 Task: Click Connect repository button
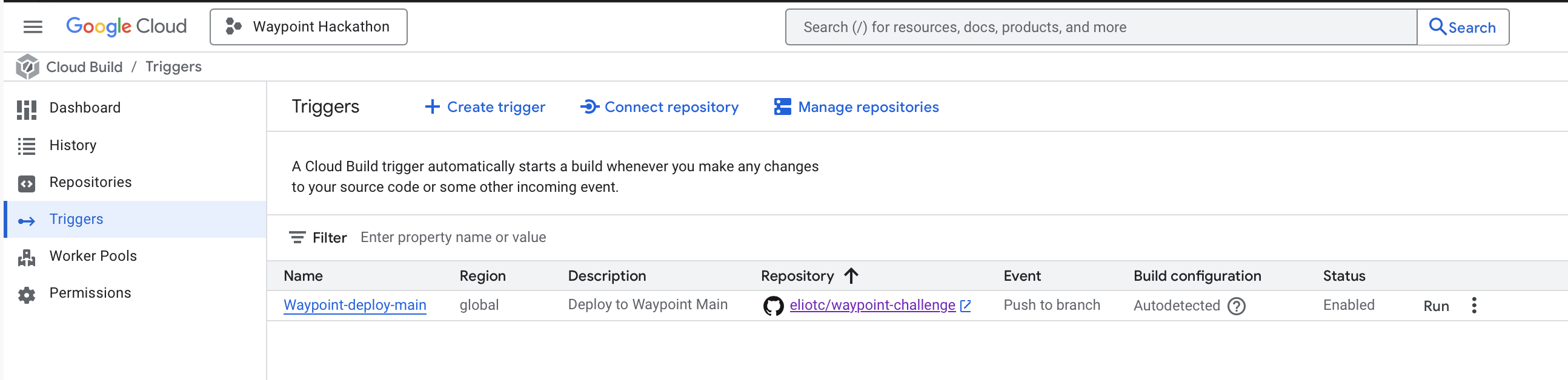[x=659, y=107]
